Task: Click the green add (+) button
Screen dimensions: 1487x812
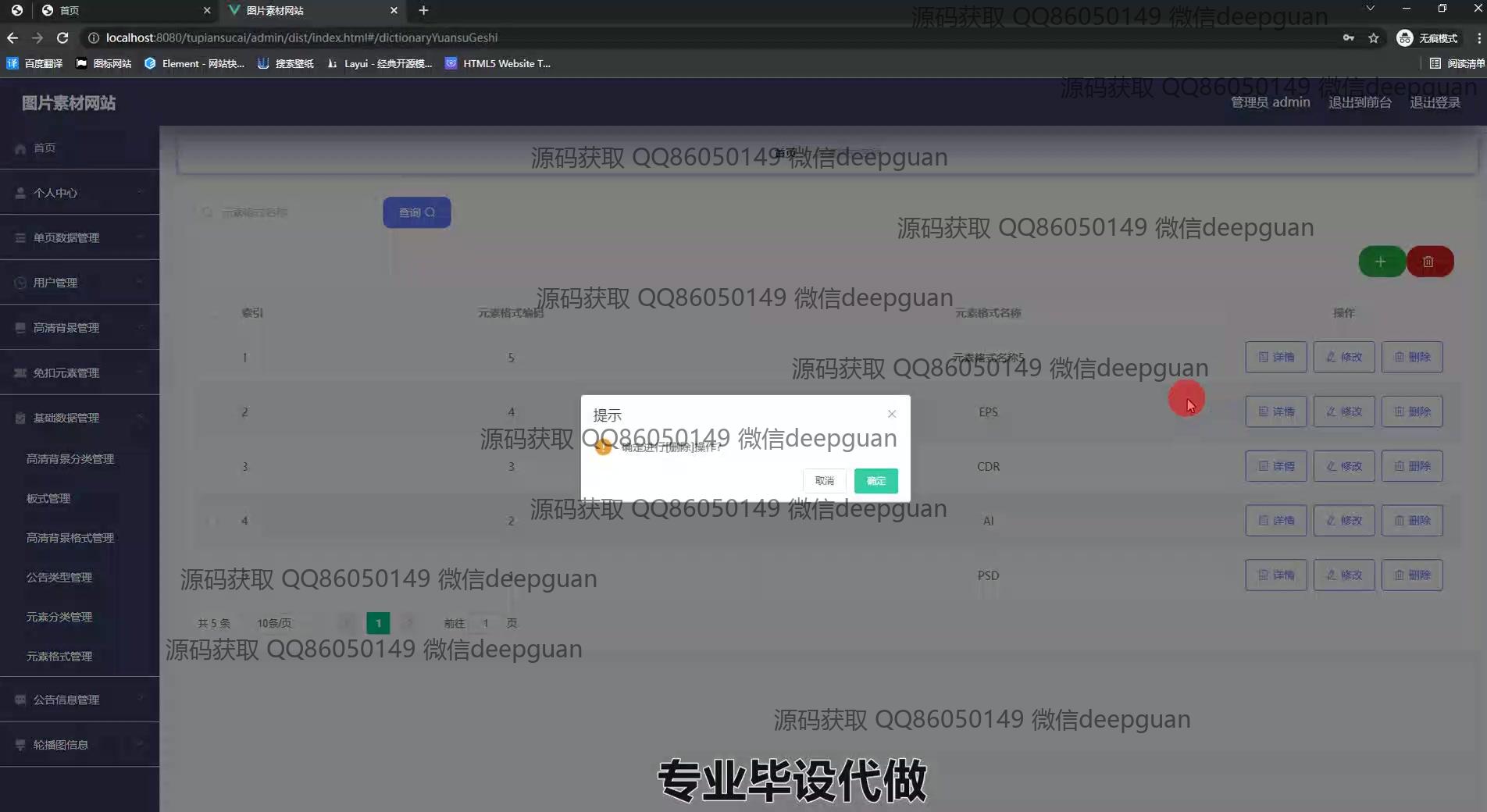Action: pyautogui.click(x=1381, y=262)
